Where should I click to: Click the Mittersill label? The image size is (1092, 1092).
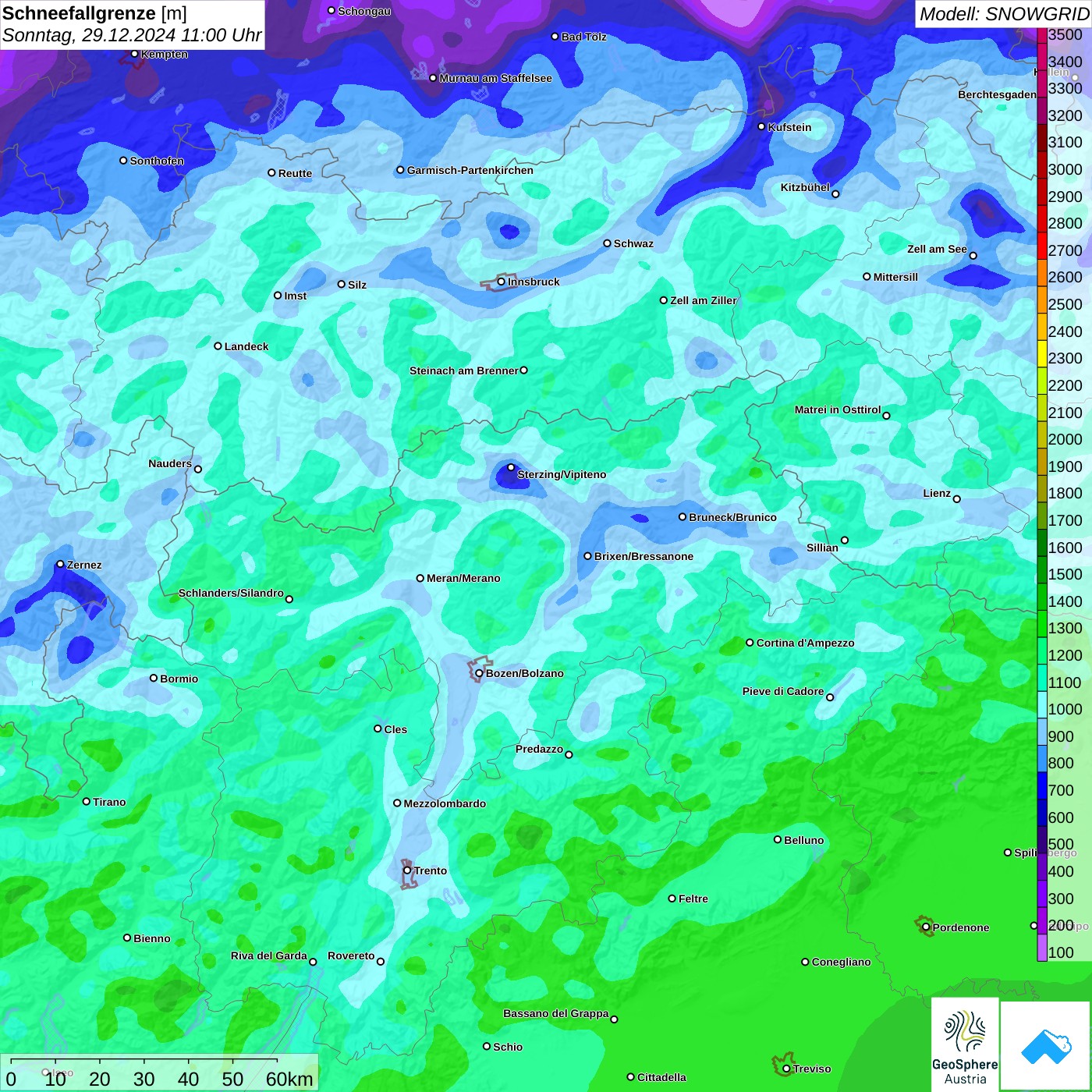(895, 277)
